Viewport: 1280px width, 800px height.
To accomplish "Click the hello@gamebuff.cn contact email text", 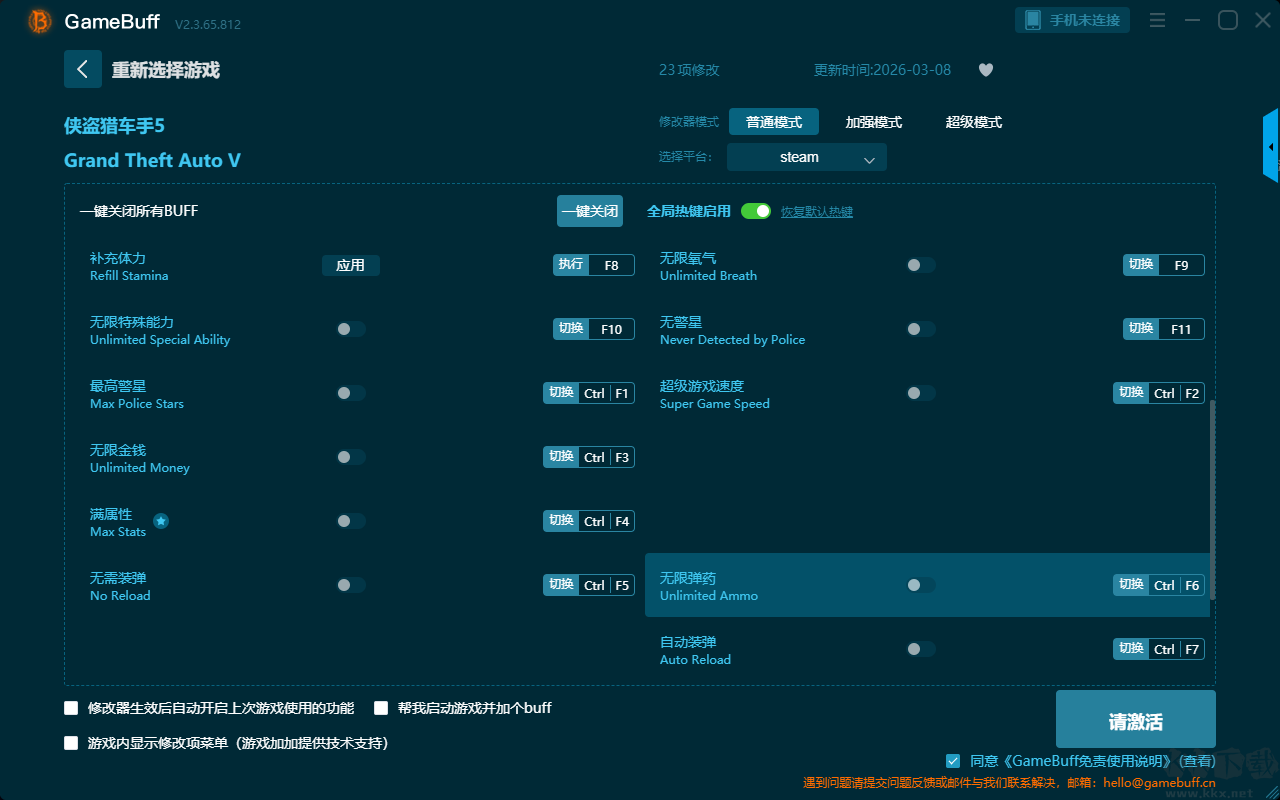I will [x=1159, y=783].
